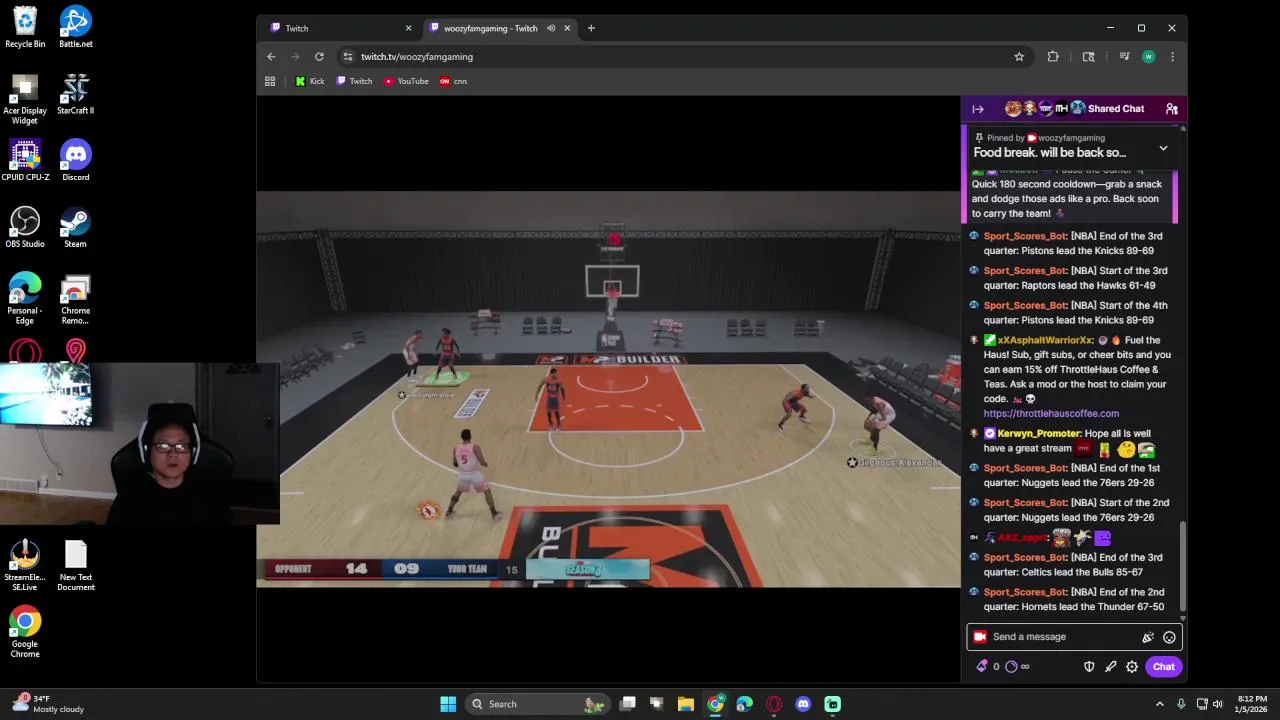Viewport: 1280px width, 720px height.
Task: Collapse the chat panel with the arrow icon
Action: pos(978,109)
